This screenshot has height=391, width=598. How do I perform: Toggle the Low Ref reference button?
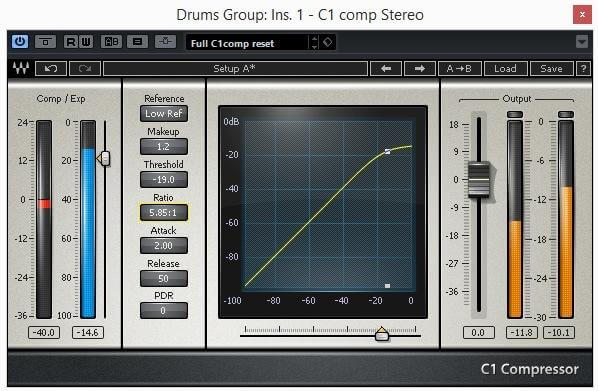pos(164,114)
